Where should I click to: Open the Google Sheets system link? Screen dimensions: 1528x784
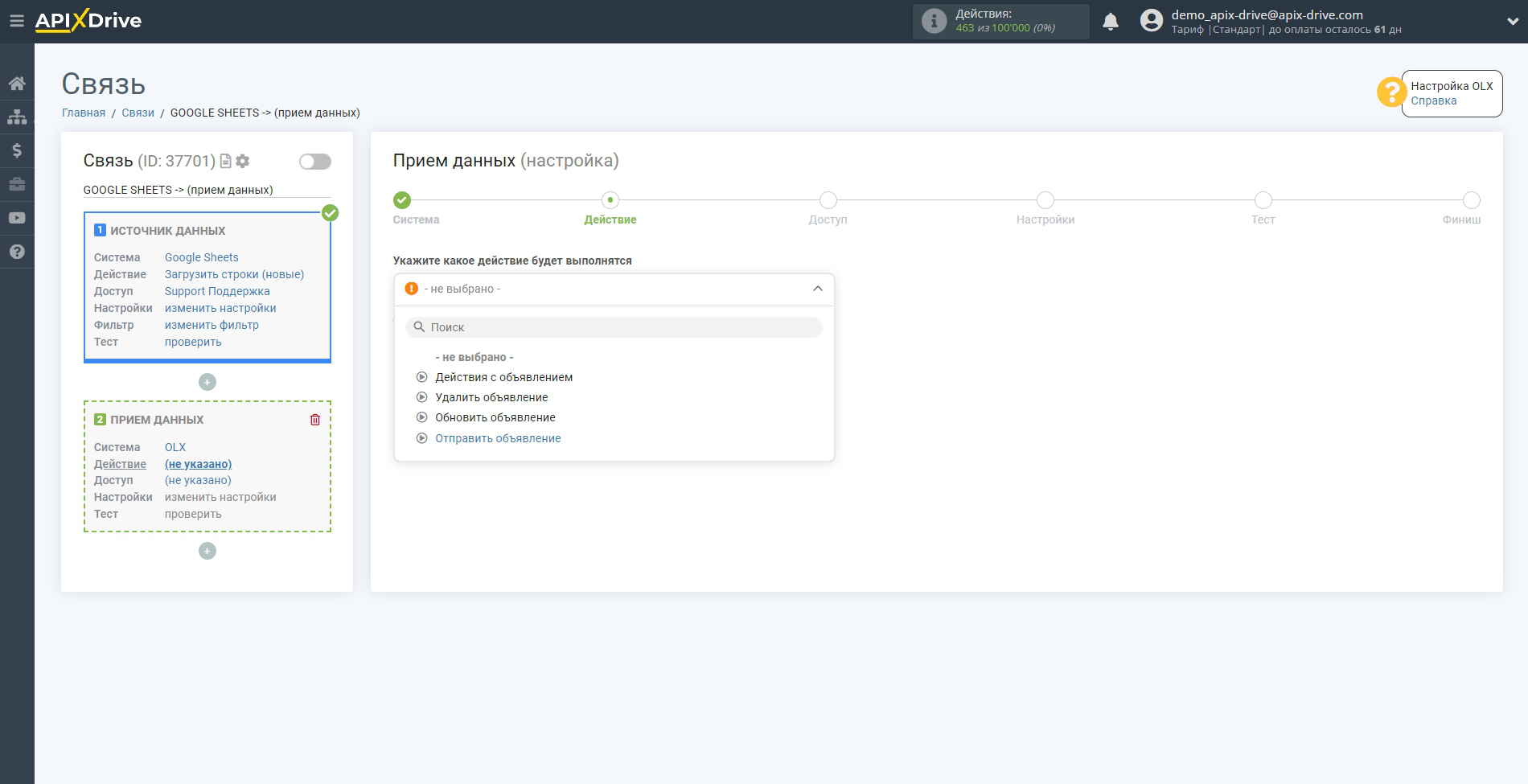pyautogui.click(x=202, y=257)
